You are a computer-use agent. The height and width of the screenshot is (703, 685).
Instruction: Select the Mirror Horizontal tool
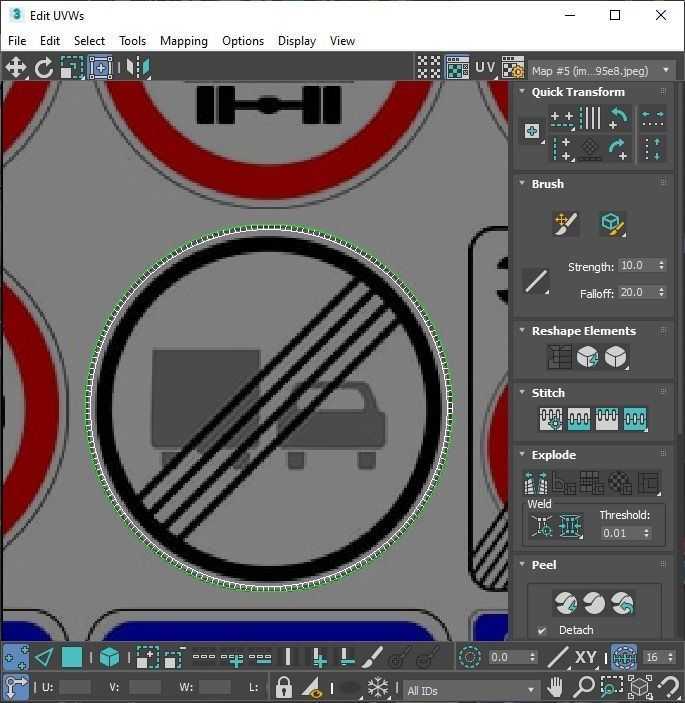click(x=138, y=68)
